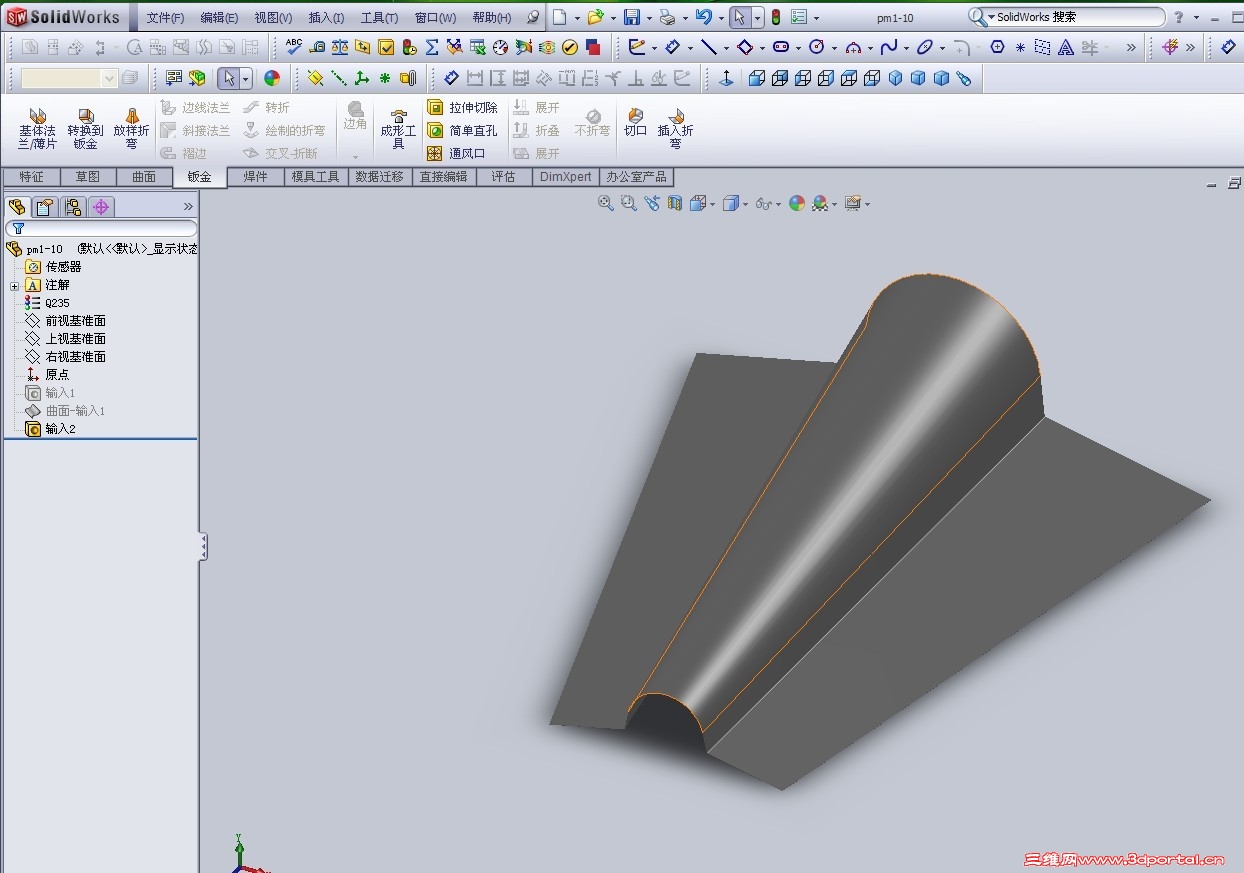The height and width of the screenshot is (873, 1244).
Task: Click the Rebuild traffic light icon
Action: click(774, 17)
